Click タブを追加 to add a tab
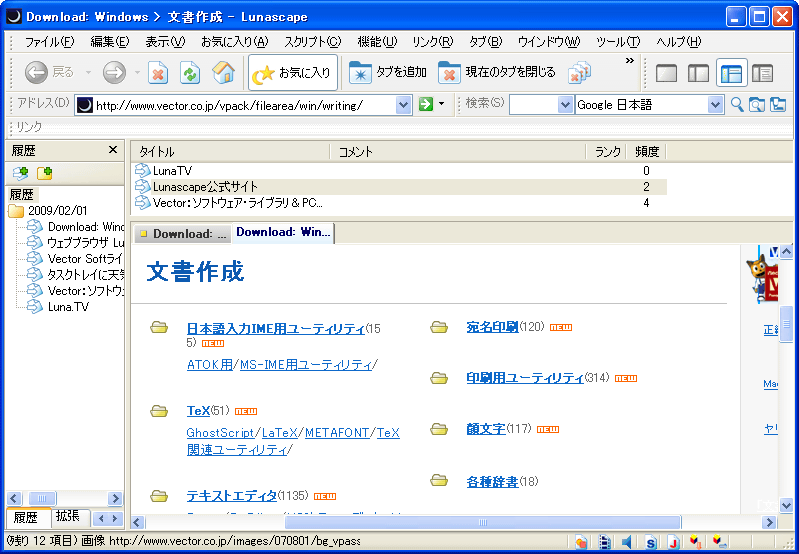 (x=387, y=73)
